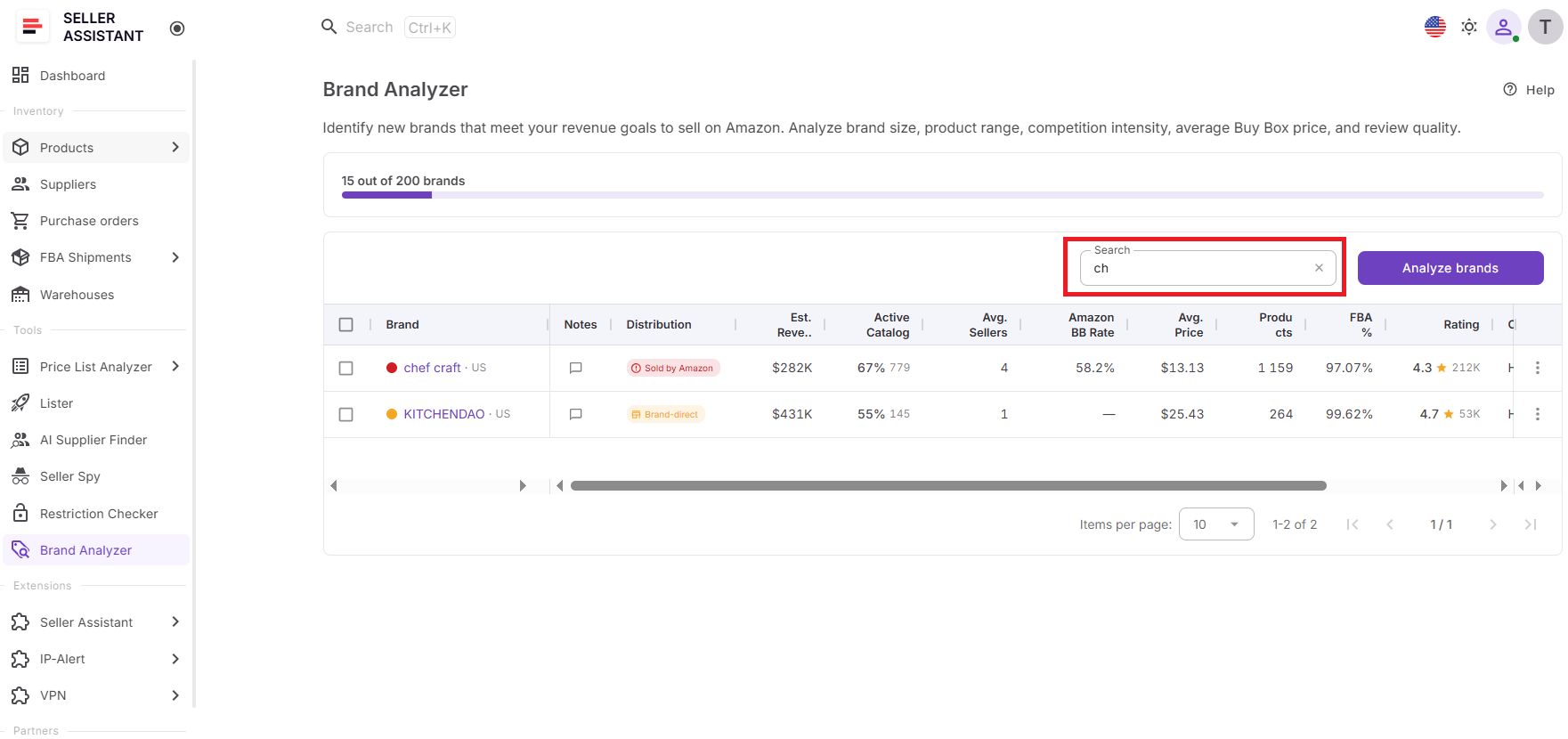Click the Avg. Price column header
This screenshot has height=739, width=1568.
[x=1190, y=325]
